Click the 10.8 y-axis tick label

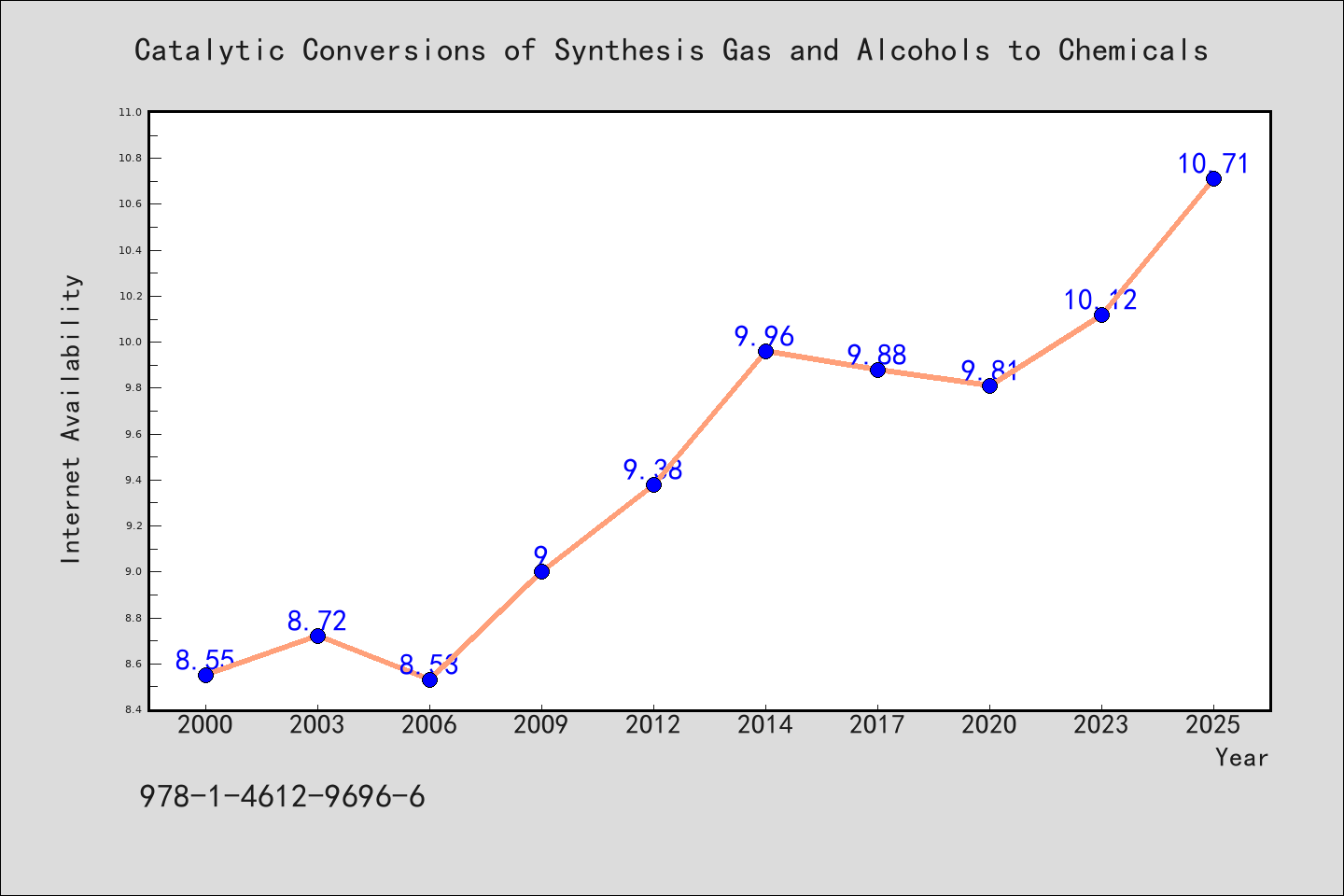click(130, 158)
